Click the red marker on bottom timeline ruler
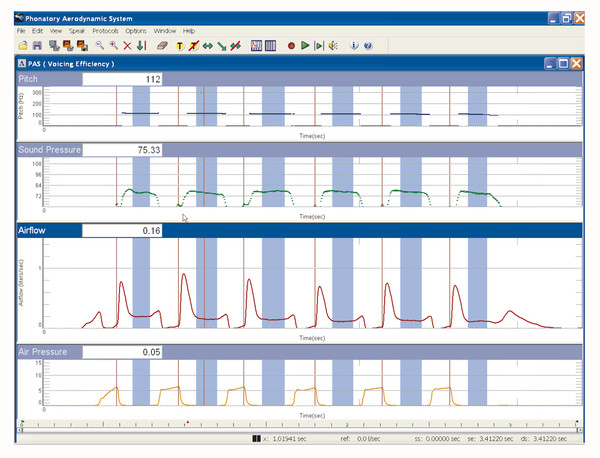Image resolution: width=600 pixels, height=458 pixels. (x=187, y=423)
